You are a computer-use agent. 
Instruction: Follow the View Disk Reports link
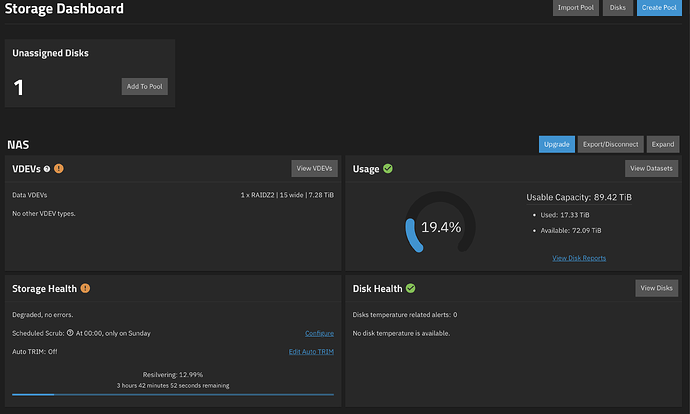[579, 258]
